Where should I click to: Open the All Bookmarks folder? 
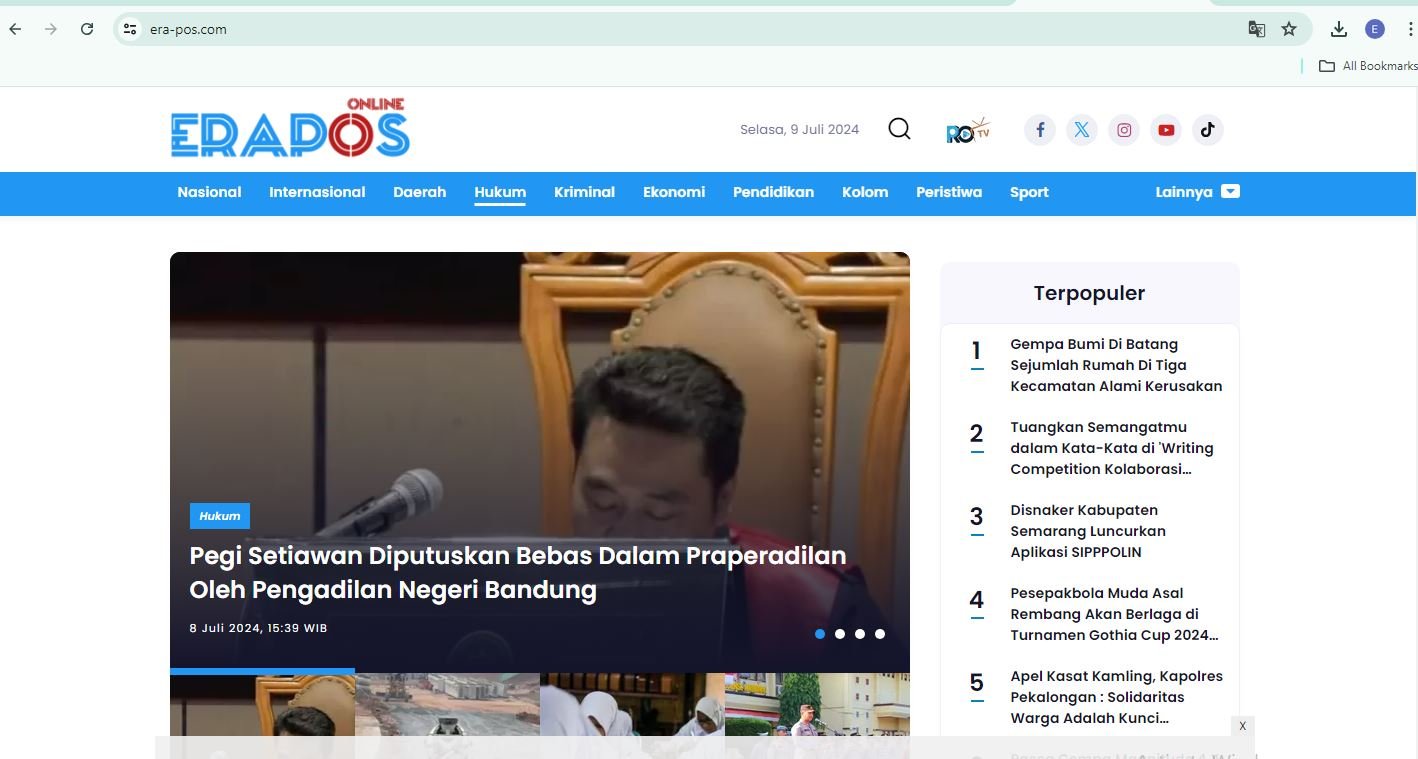point(1368,66)
